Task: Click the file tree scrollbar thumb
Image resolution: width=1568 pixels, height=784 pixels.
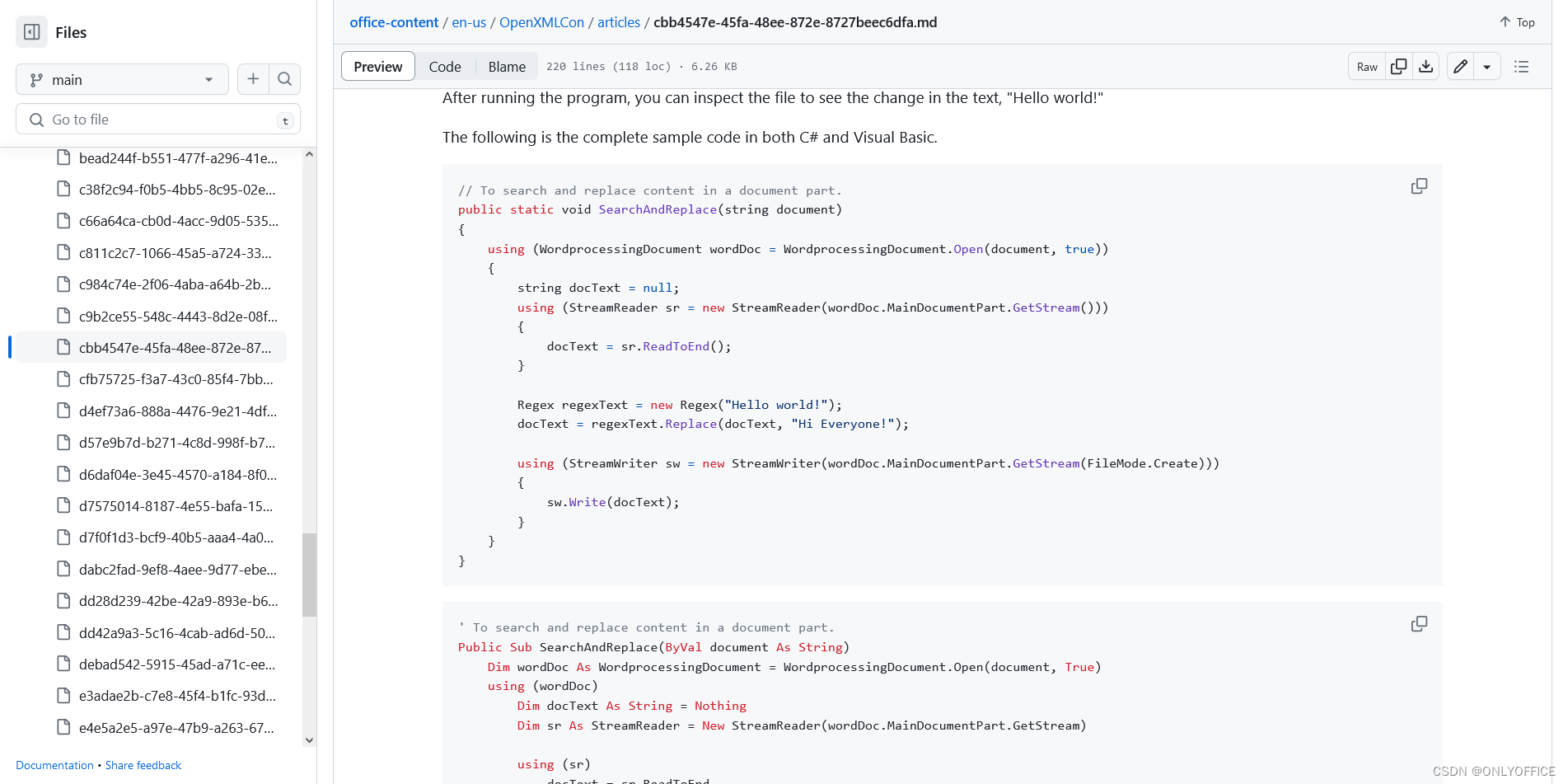Action: click(309, 575)
